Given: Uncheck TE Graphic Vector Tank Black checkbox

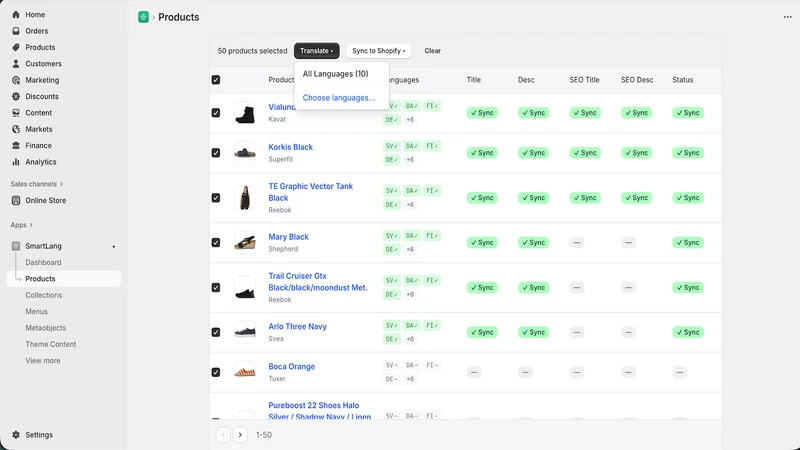Looking at the screenshot, I should pyautogui.click(x=216, y=197).
